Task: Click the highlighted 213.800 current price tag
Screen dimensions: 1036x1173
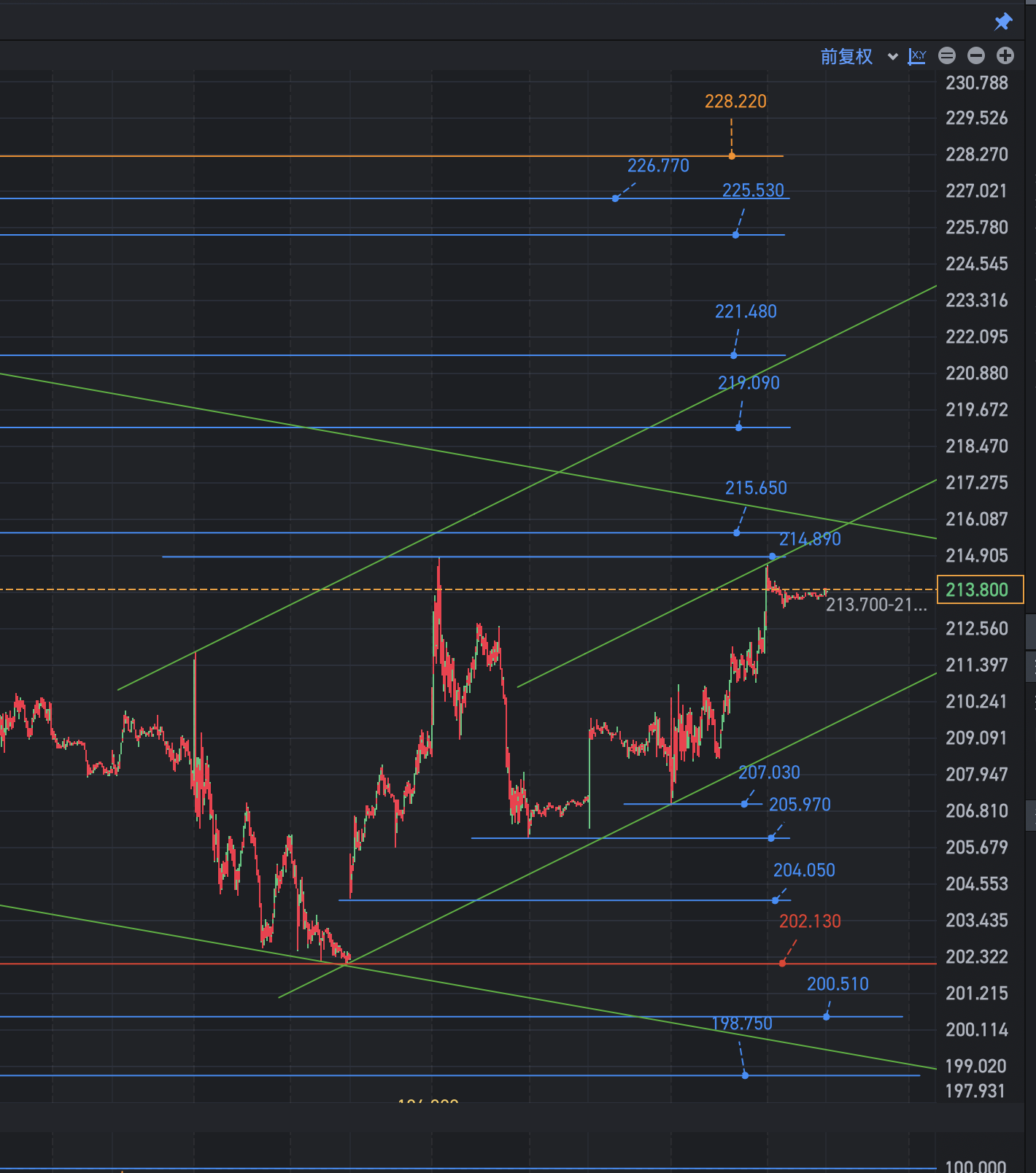Action: point(980,589)
